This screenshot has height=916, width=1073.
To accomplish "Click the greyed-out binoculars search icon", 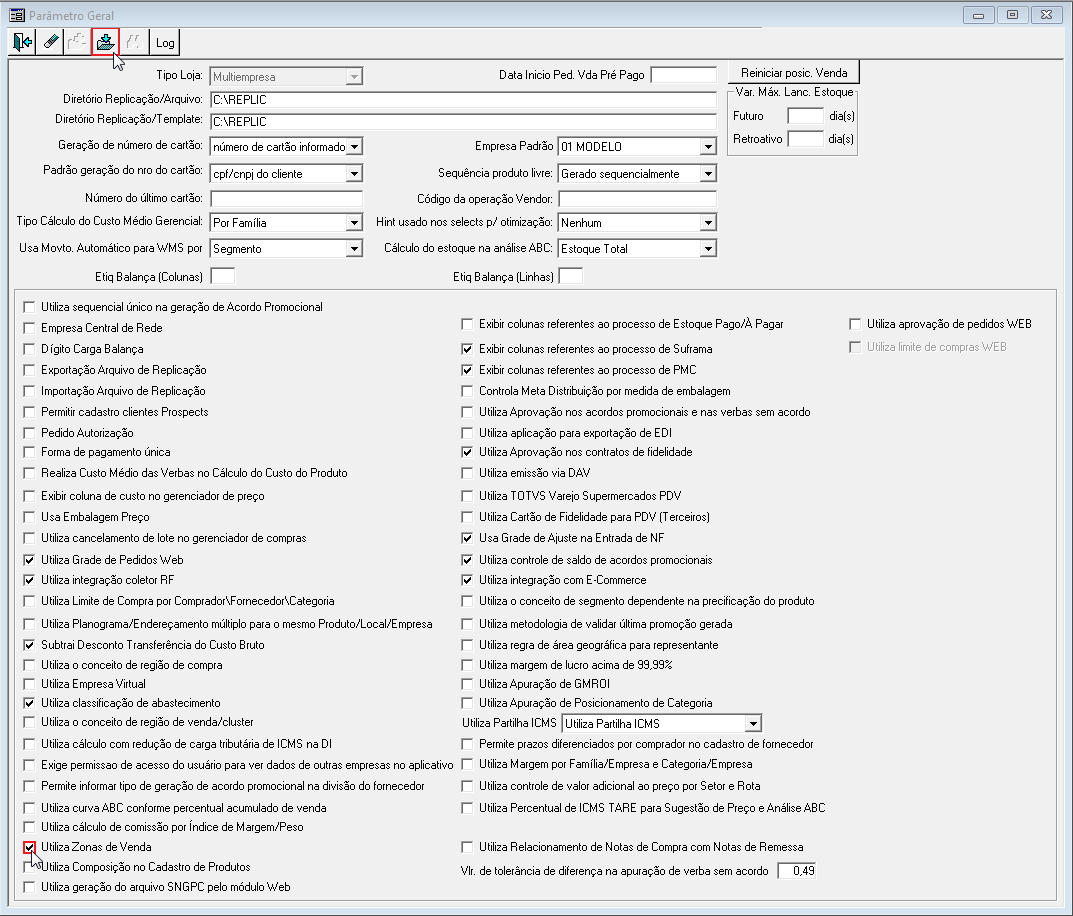I will click(x=134, y=42).
